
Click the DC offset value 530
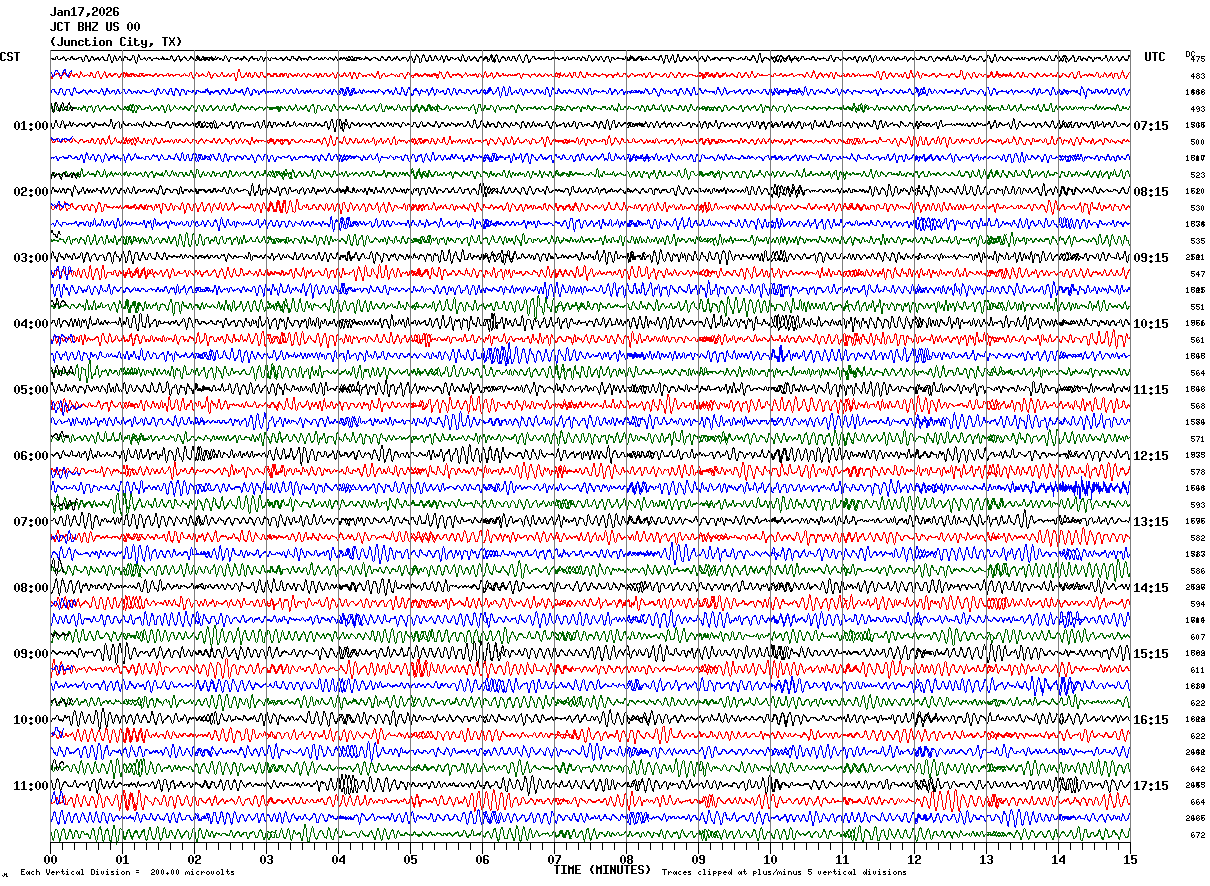pos(1197,208)
